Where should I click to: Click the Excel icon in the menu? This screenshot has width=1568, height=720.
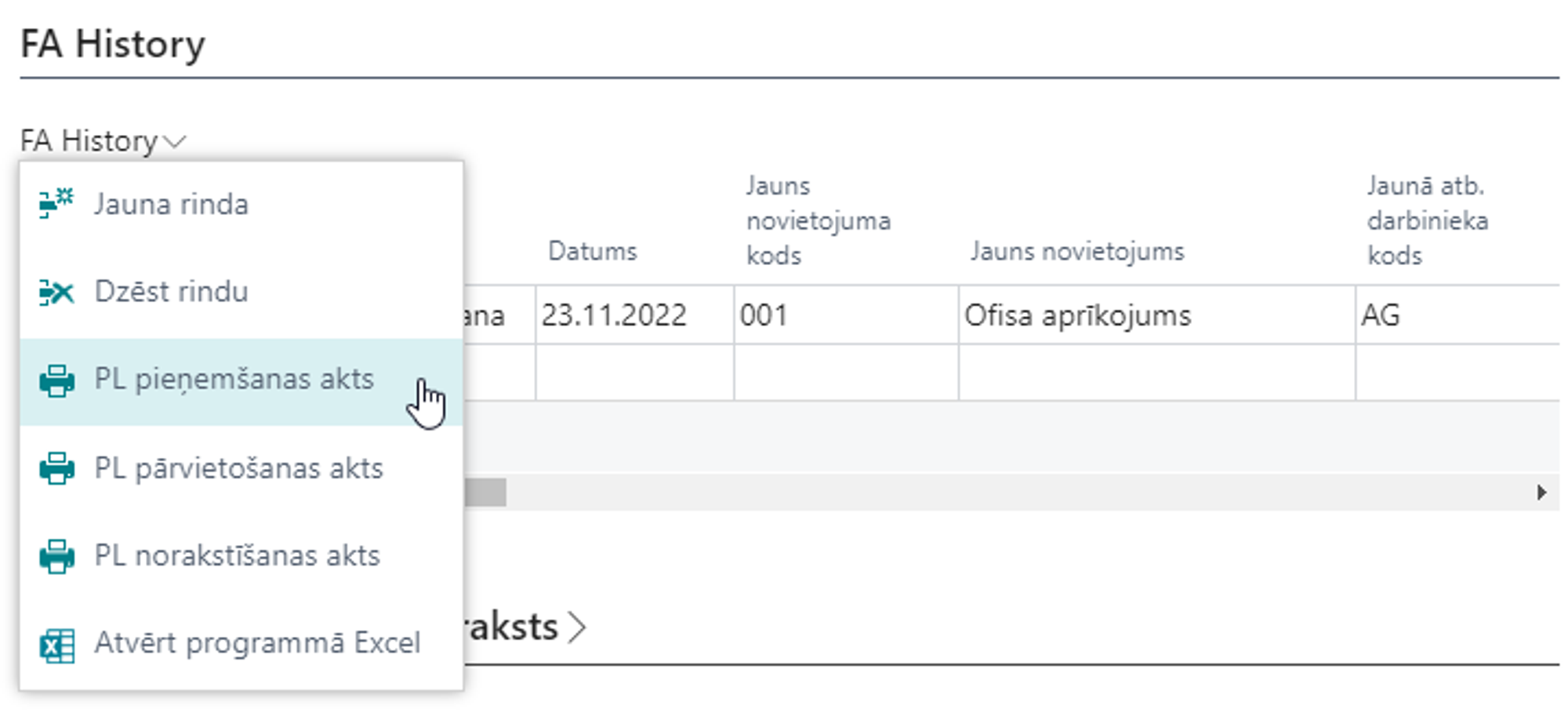tap(56, 645)
